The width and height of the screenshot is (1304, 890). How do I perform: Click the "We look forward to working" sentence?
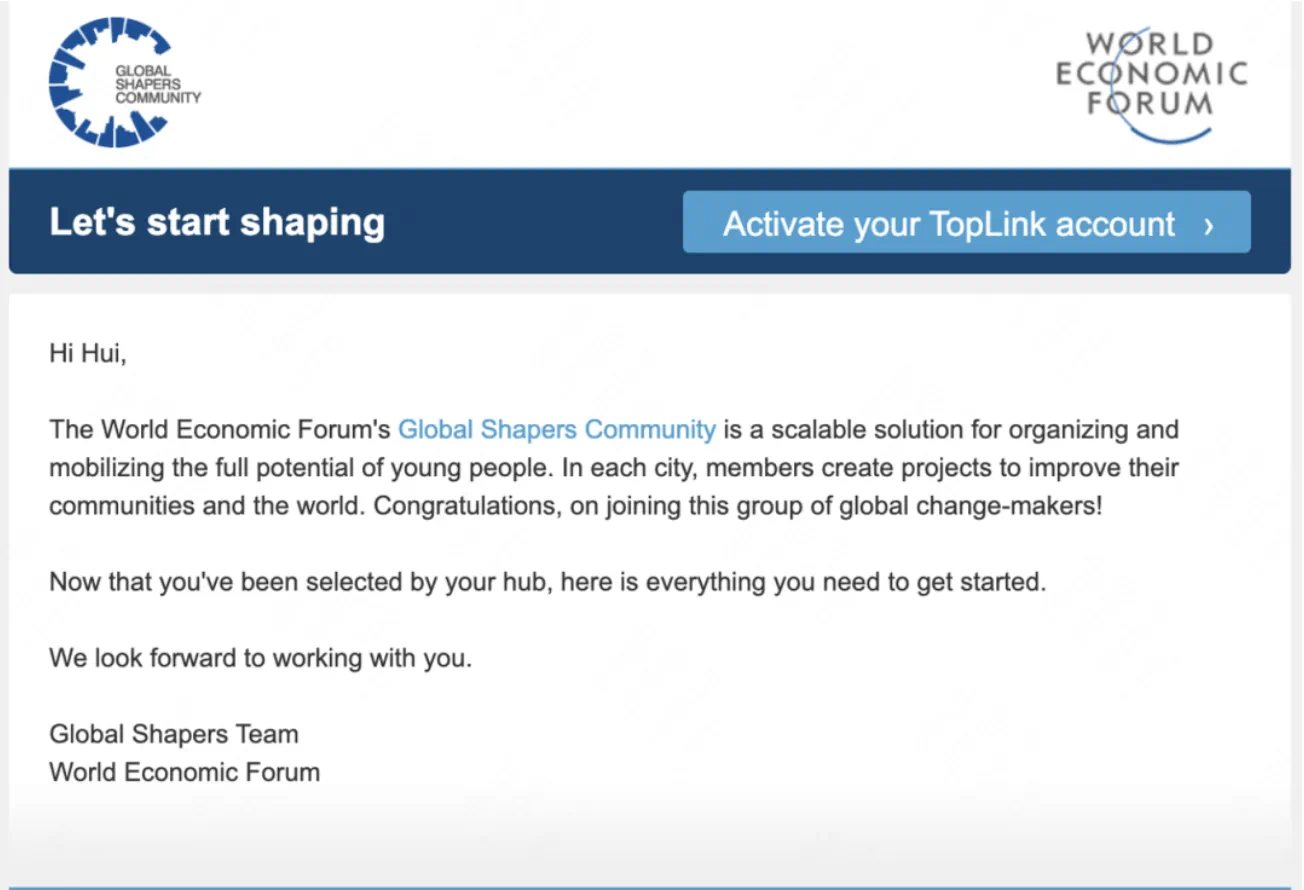tap(260, 659)
